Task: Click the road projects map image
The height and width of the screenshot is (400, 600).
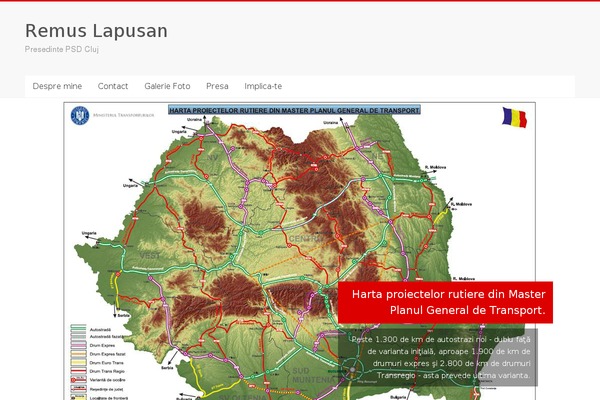Action: tap(300, 251)
